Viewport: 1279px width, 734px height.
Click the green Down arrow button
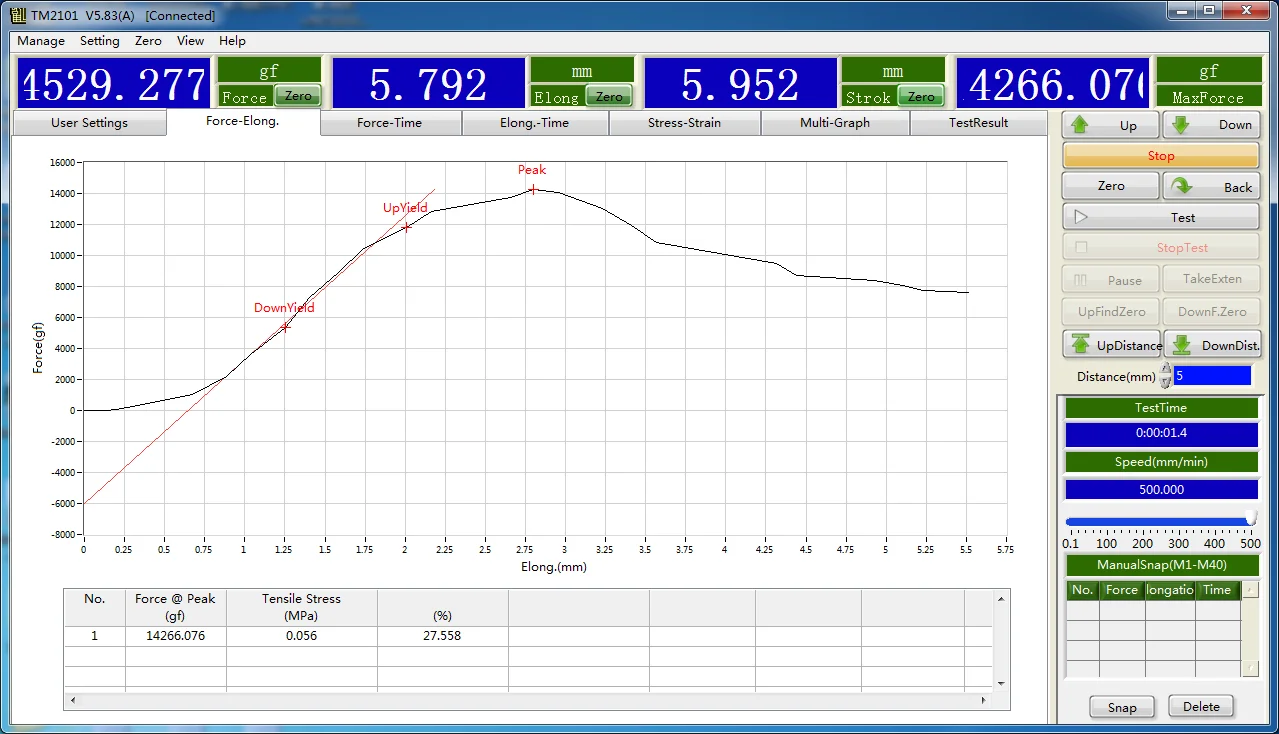point(1211,125)
